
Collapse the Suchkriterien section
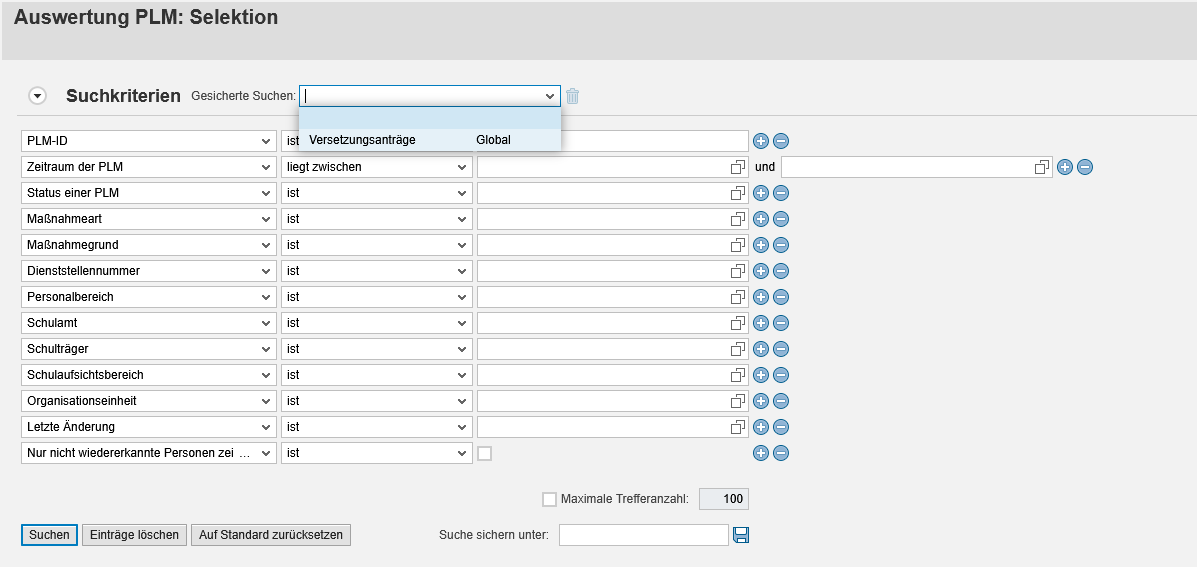click(38, 96)
